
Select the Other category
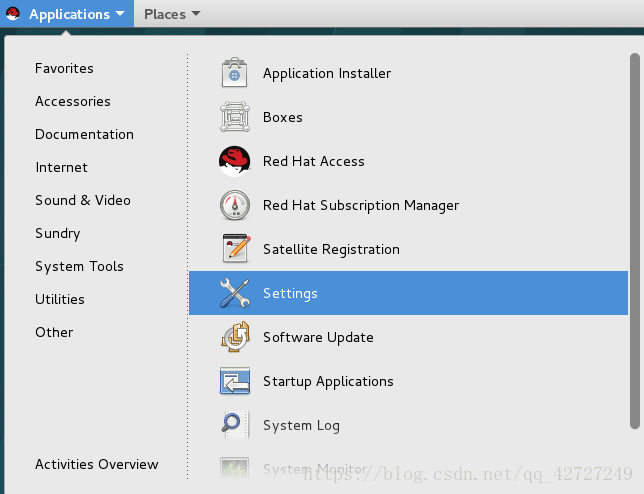[54, 332]
